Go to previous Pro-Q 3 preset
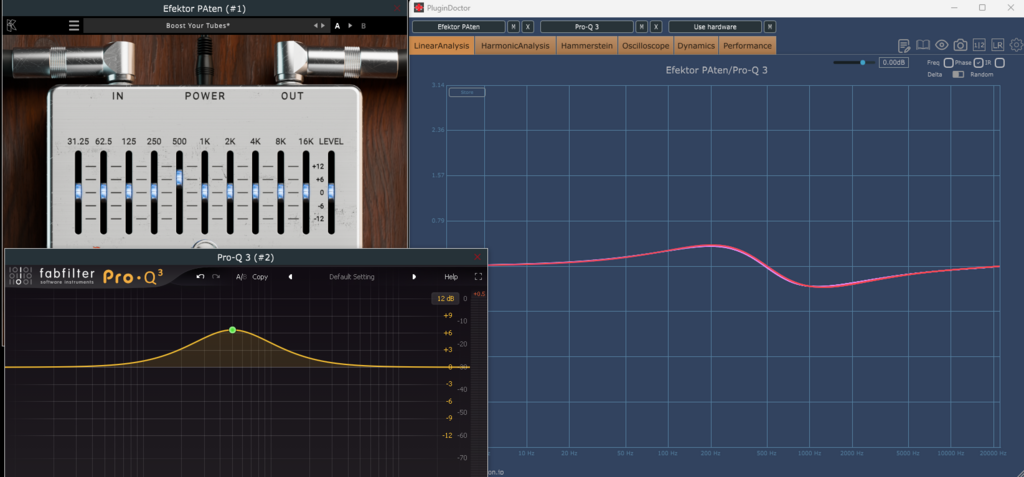The width and height of the screenshot is (1024, 477). coord(291,276)
